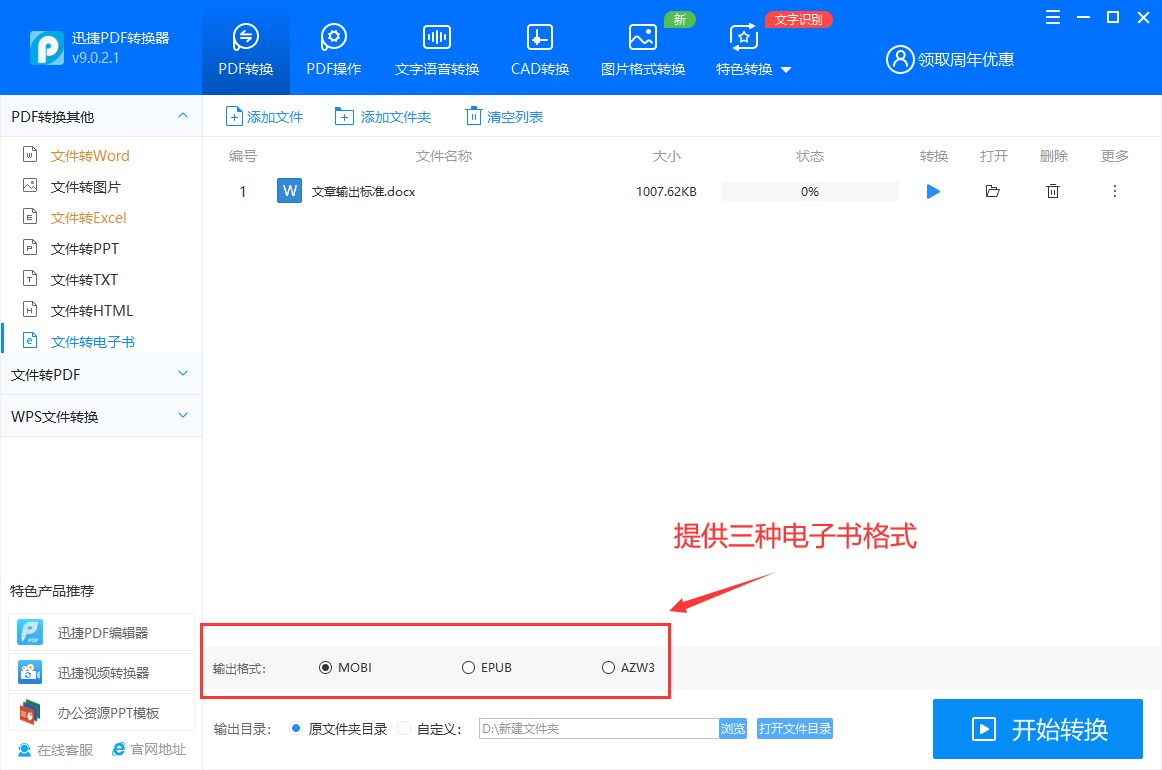This screenshot has width=1162, height=770.
Task: Click the 开始转换 button
Action: [1037, 729]
